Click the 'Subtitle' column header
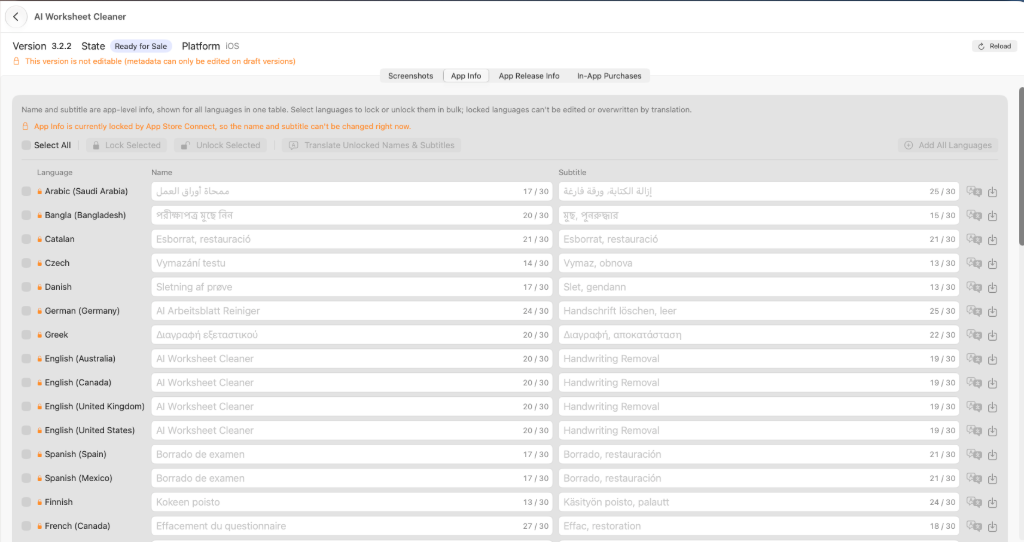1024x542 pixels. pyautogui.click(x=572, y=172)
